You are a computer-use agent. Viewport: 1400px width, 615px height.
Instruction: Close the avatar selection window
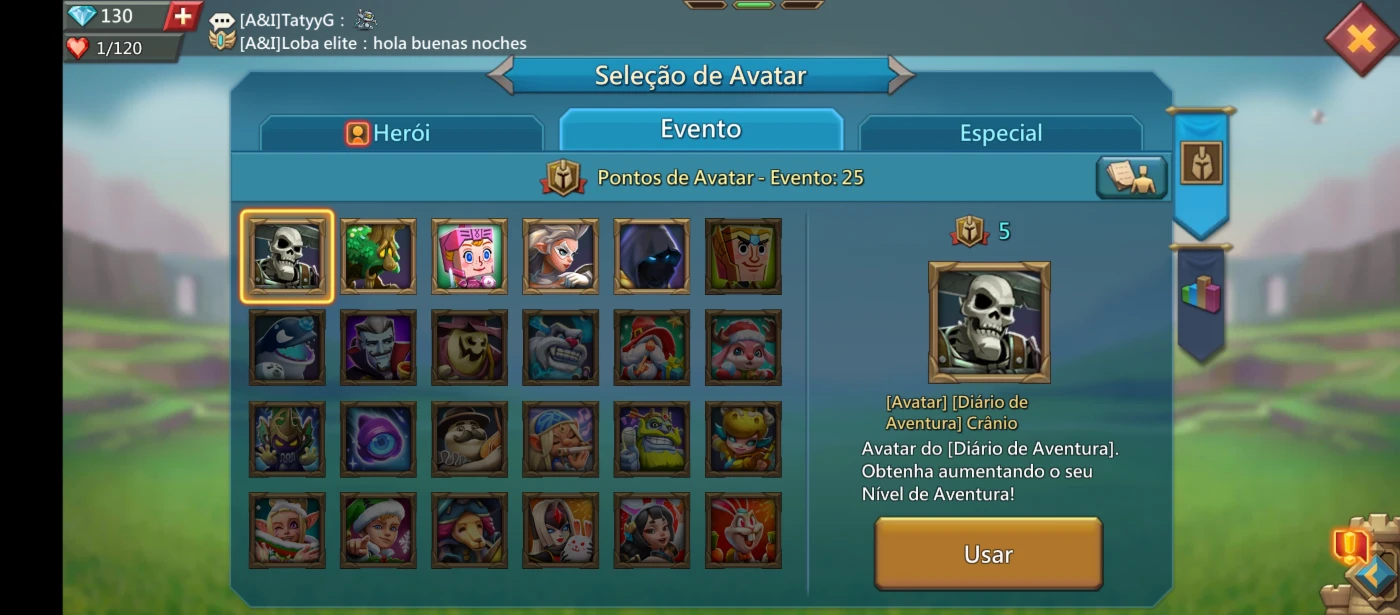pyautogui.click(x=1361, y=39)
